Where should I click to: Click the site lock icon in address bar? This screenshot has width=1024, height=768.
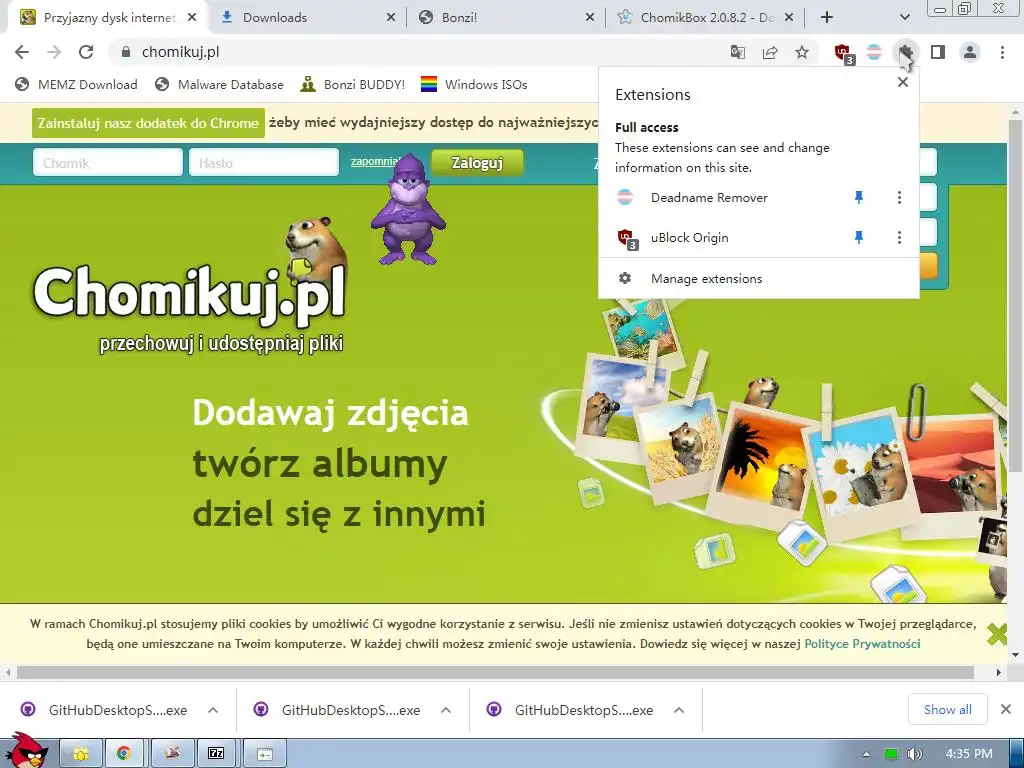126,52
